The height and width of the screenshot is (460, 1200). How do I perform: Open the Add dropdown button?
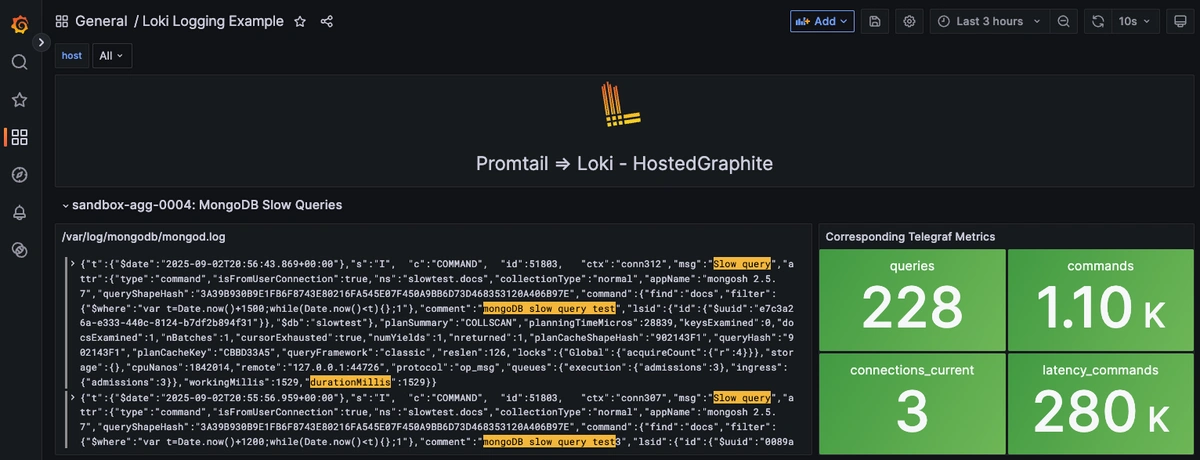pyautogui.click(x=822, y=21)
